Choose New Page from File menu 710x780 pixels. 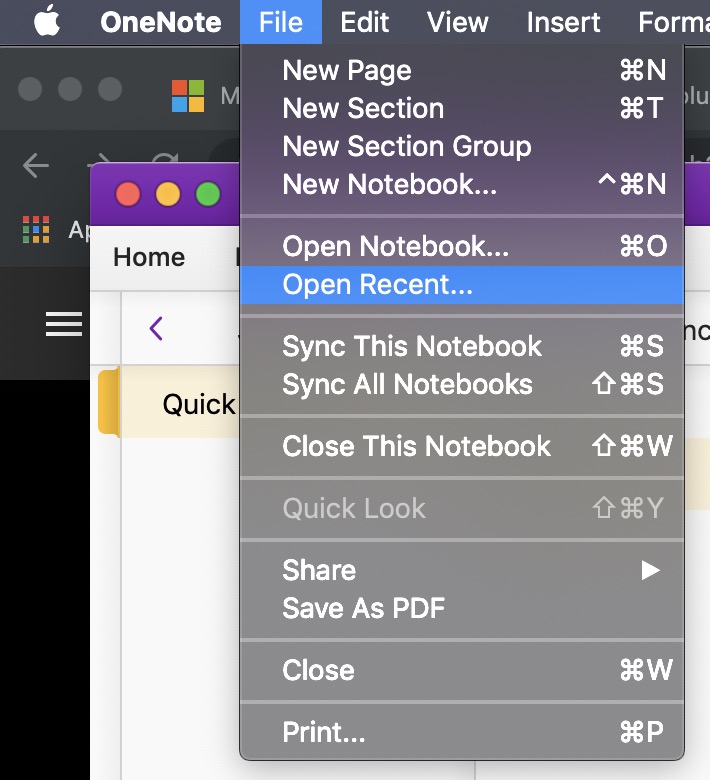[x=462, y=70]
